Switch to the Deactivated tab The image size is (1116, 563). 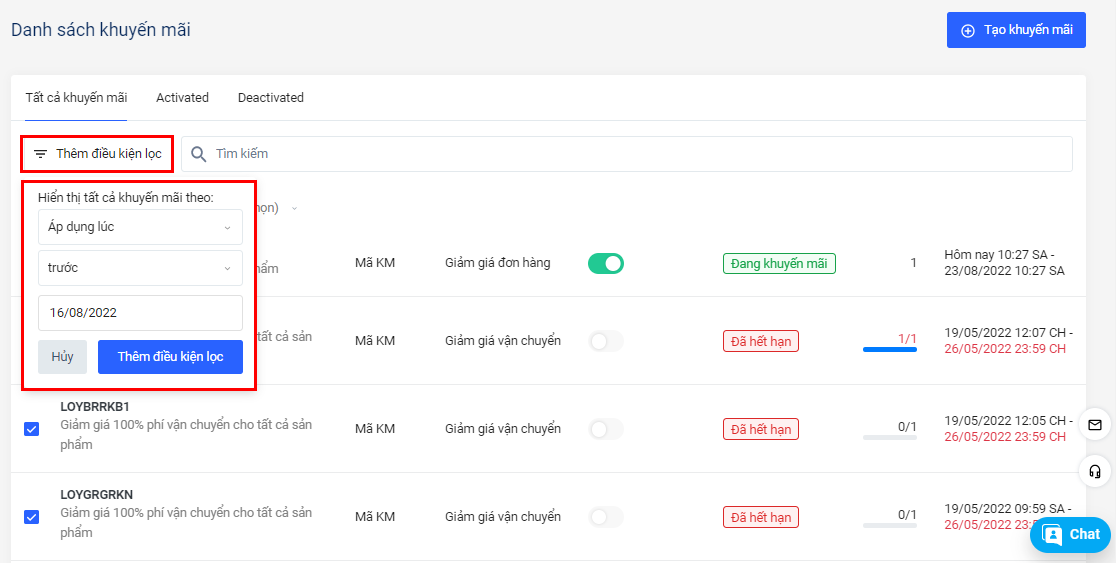(271, 98)
